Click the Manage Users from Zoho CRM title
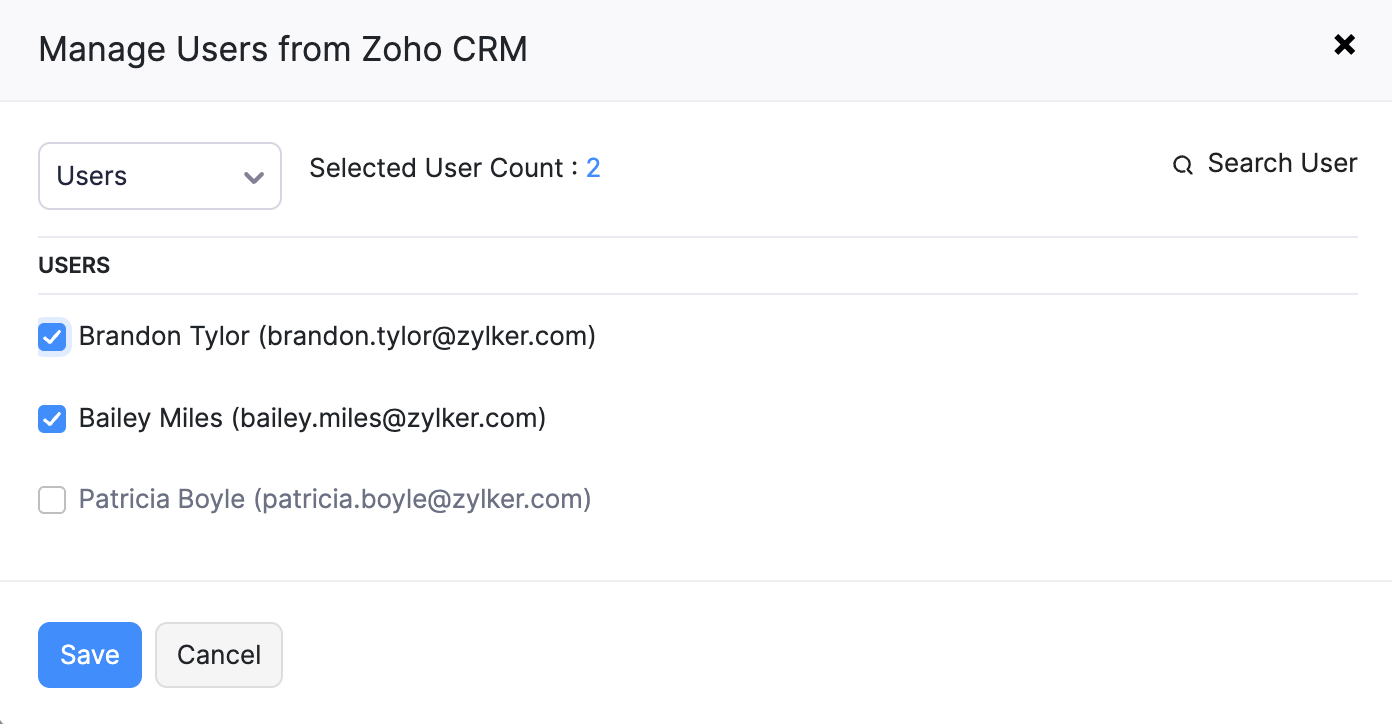This screenshot has width=1392, height=724. (x=283, y=49)
